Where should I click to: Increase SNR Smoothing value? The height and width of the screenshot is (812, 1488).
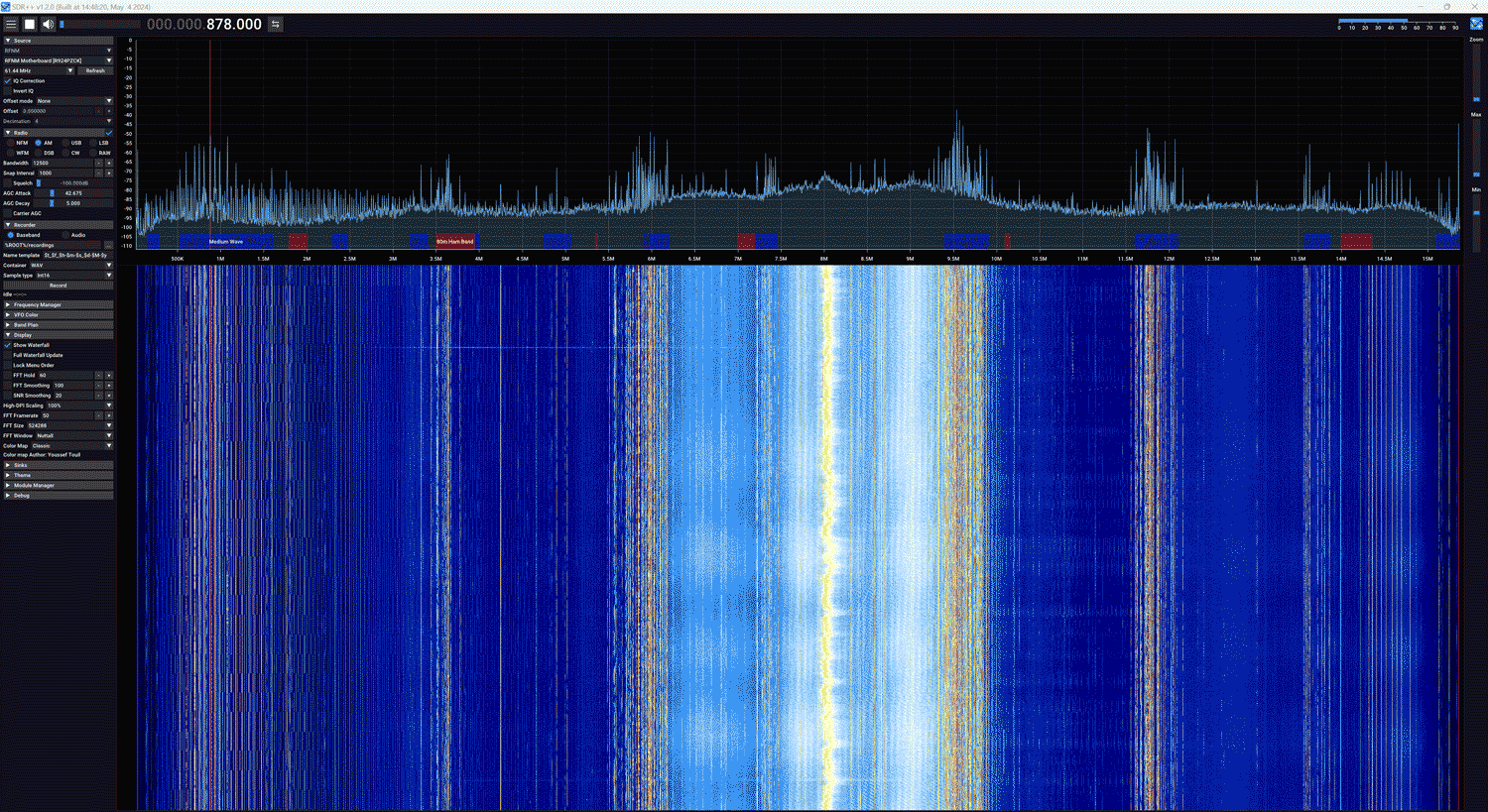tap(108, 395)
